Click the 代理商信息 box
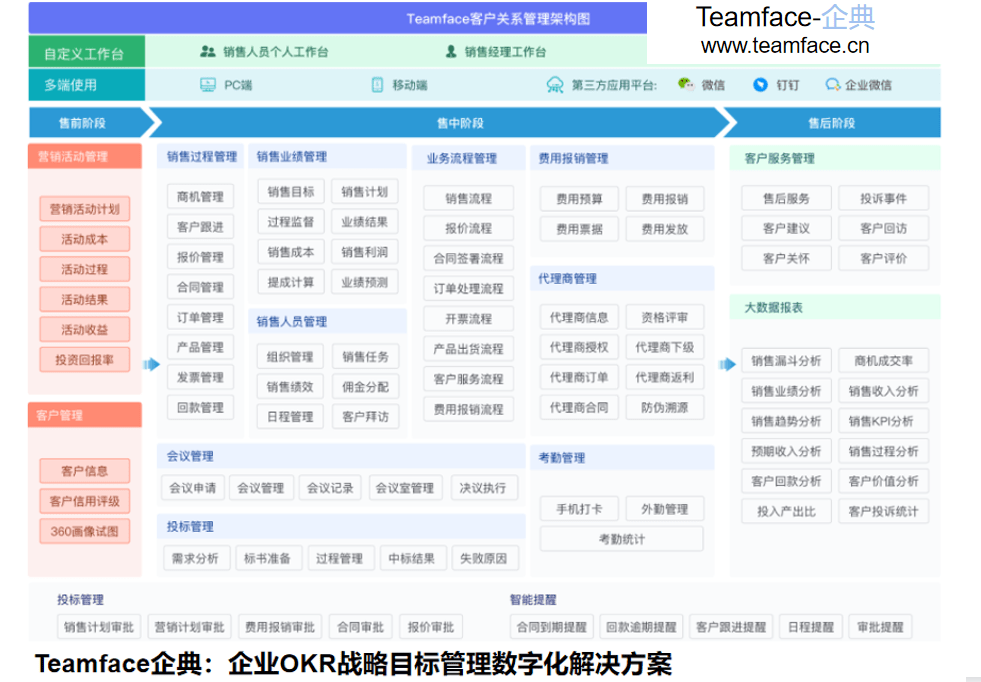The height and width of the screenshot is (682, 981). [579, 317]
